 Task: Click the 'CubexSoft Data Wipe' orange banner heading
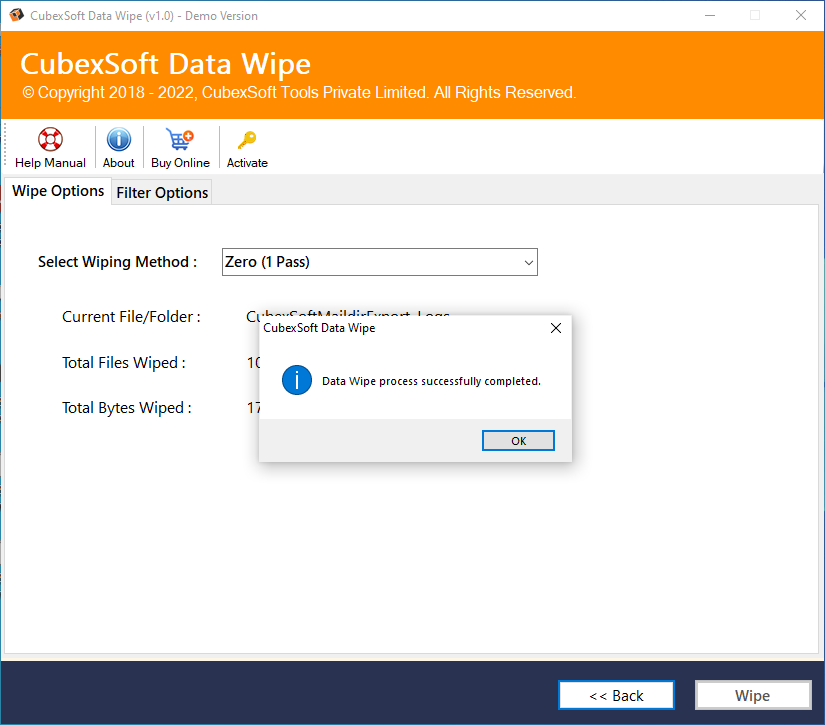[x=165, y=64]
